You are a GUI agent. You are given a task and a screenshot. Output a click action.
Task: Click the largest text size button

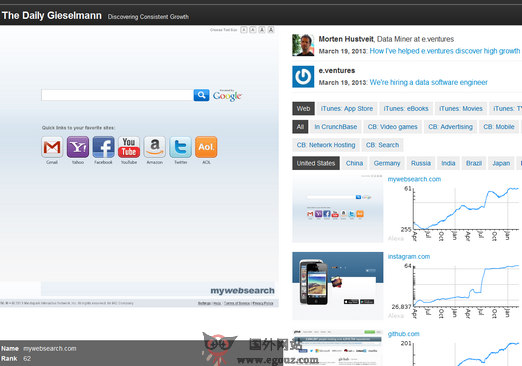point(271,30)
